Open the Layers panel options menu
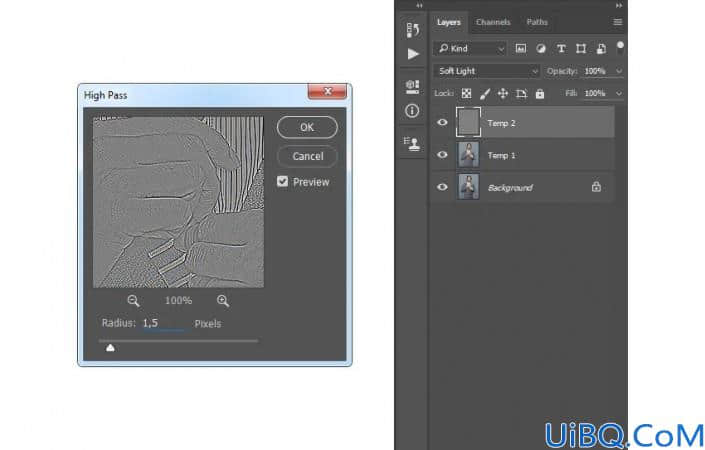 click(x=618, y=22)
